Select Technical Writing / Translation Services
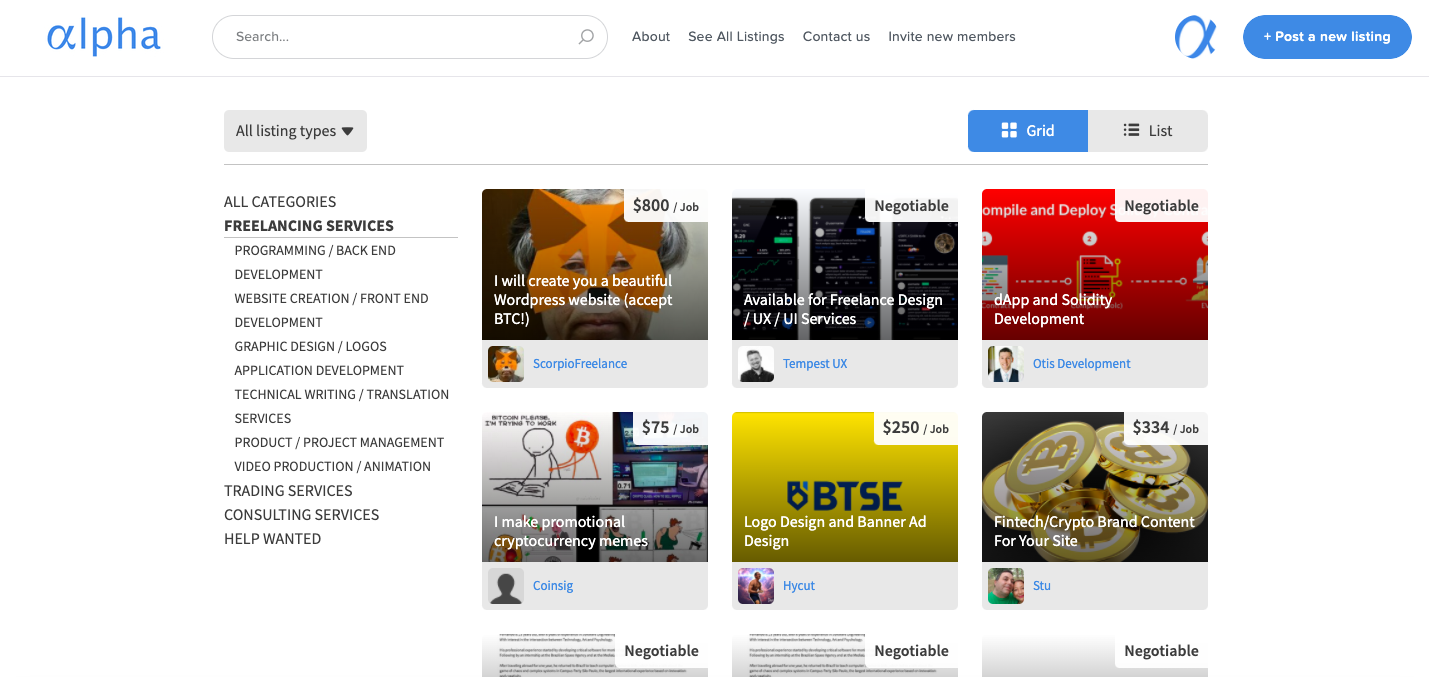The height and width of the screenshot is (677, 1429). [x=342, y=406]
